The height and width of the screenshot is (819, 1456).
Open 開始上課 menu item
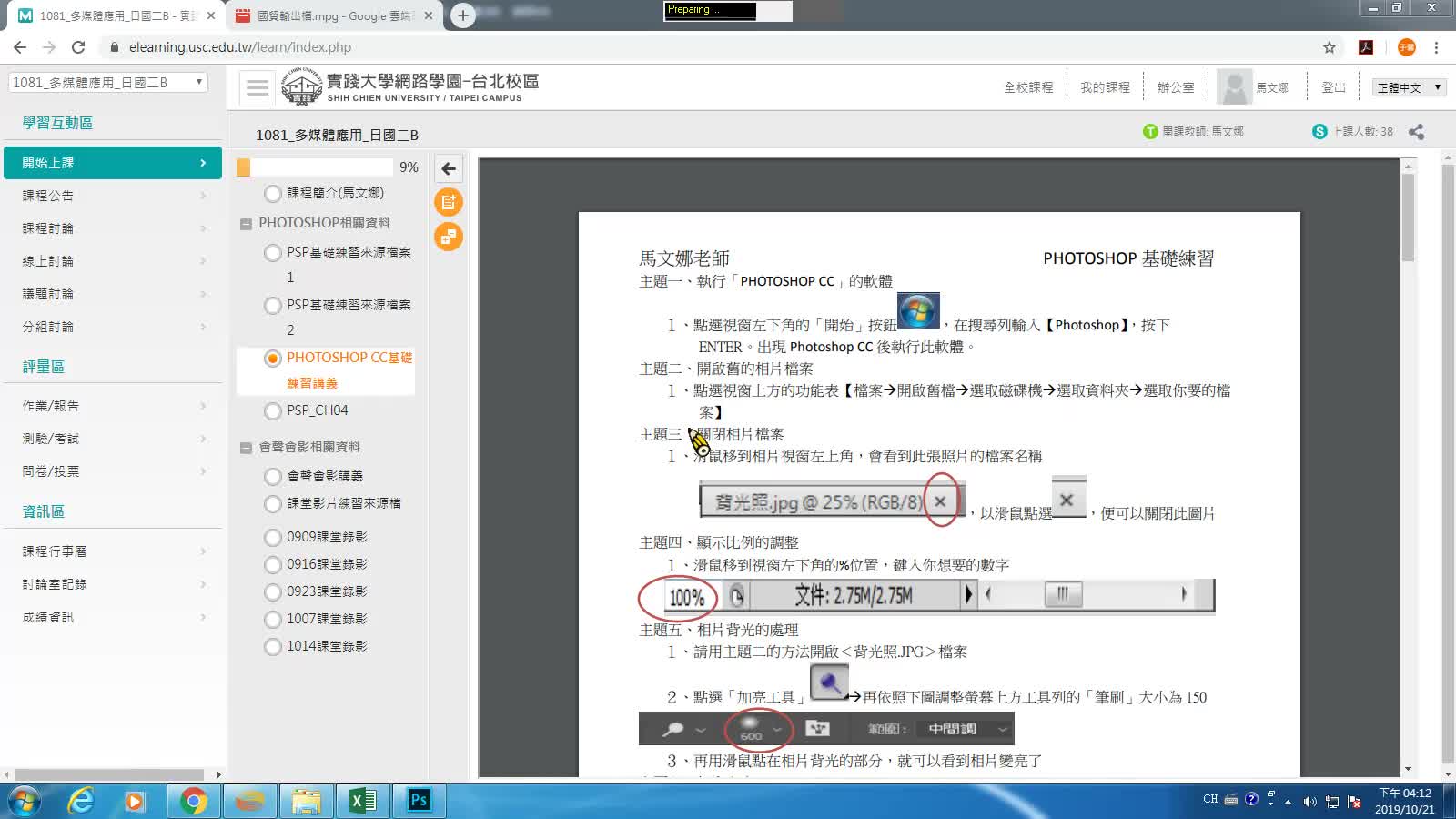click(x=113, y=163)
